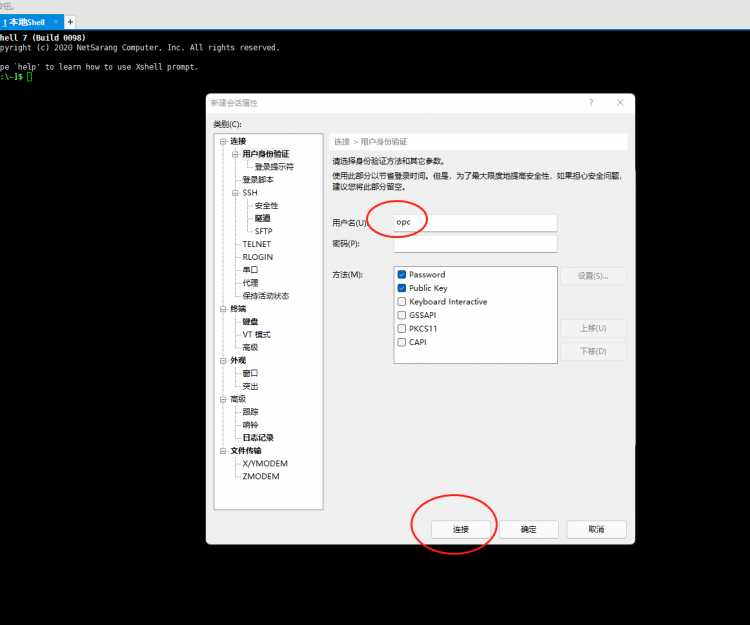Collapse the 连接 tree node
This screenshot has width=750, height=625.
[x=223, y=142]
